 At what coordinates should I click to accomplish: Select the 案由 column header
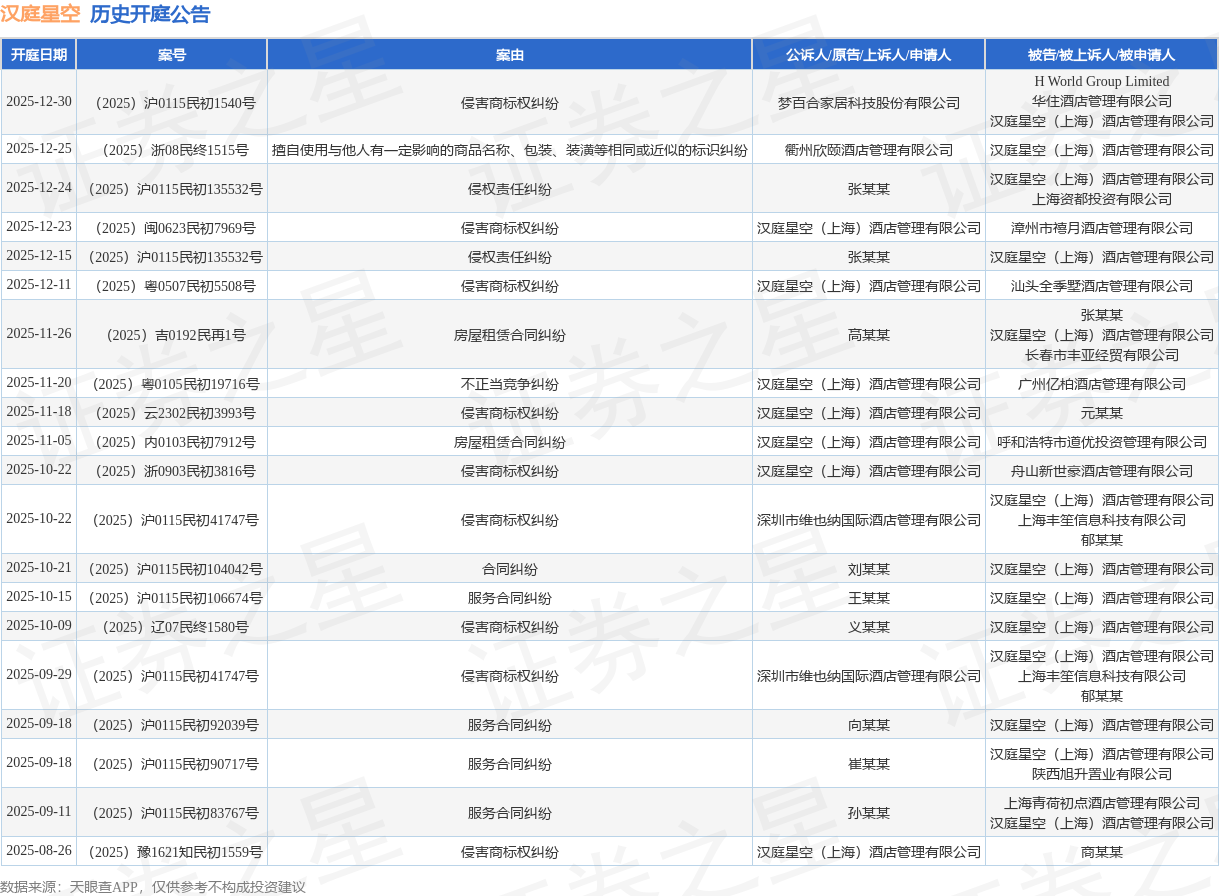[x=510, y=55]
